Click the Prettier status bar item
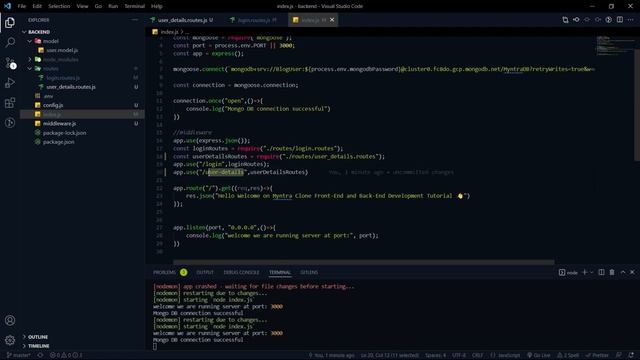This screenshot has height=360, width=640. 598,355
